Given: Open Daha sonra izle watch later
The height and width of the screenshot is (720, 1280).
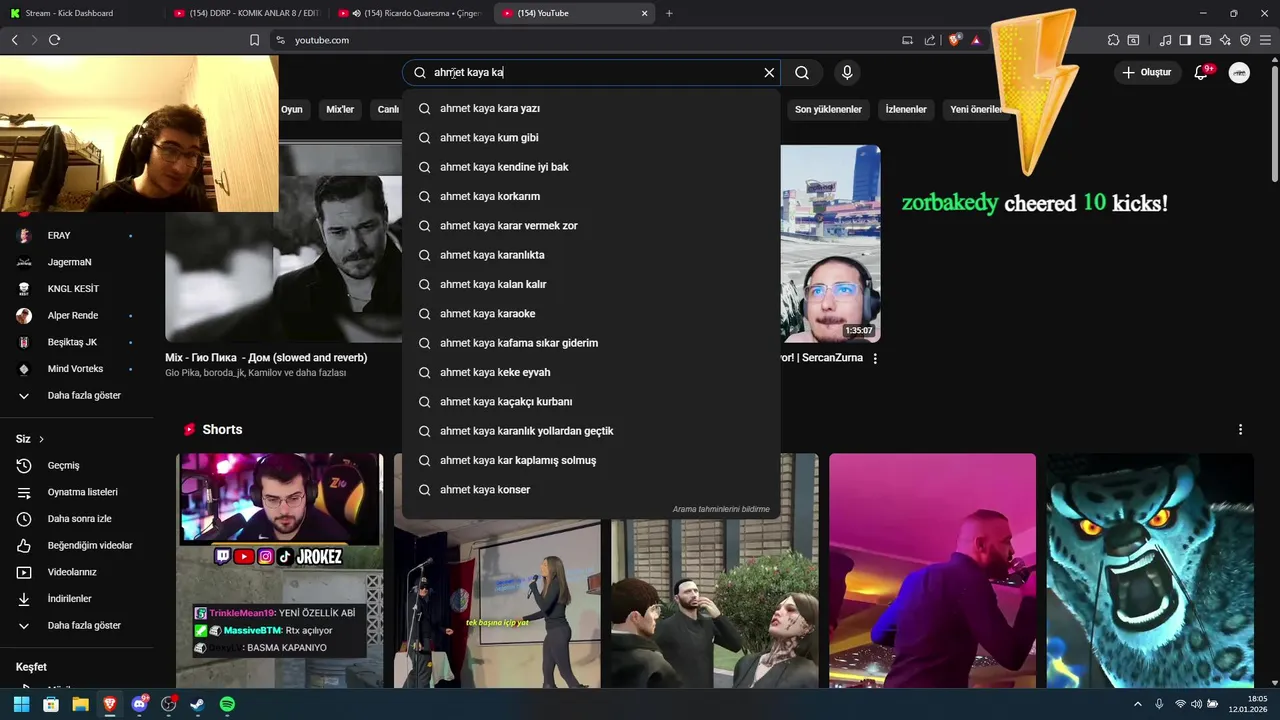Looking at the screenshot, I should tap(77, 519).
